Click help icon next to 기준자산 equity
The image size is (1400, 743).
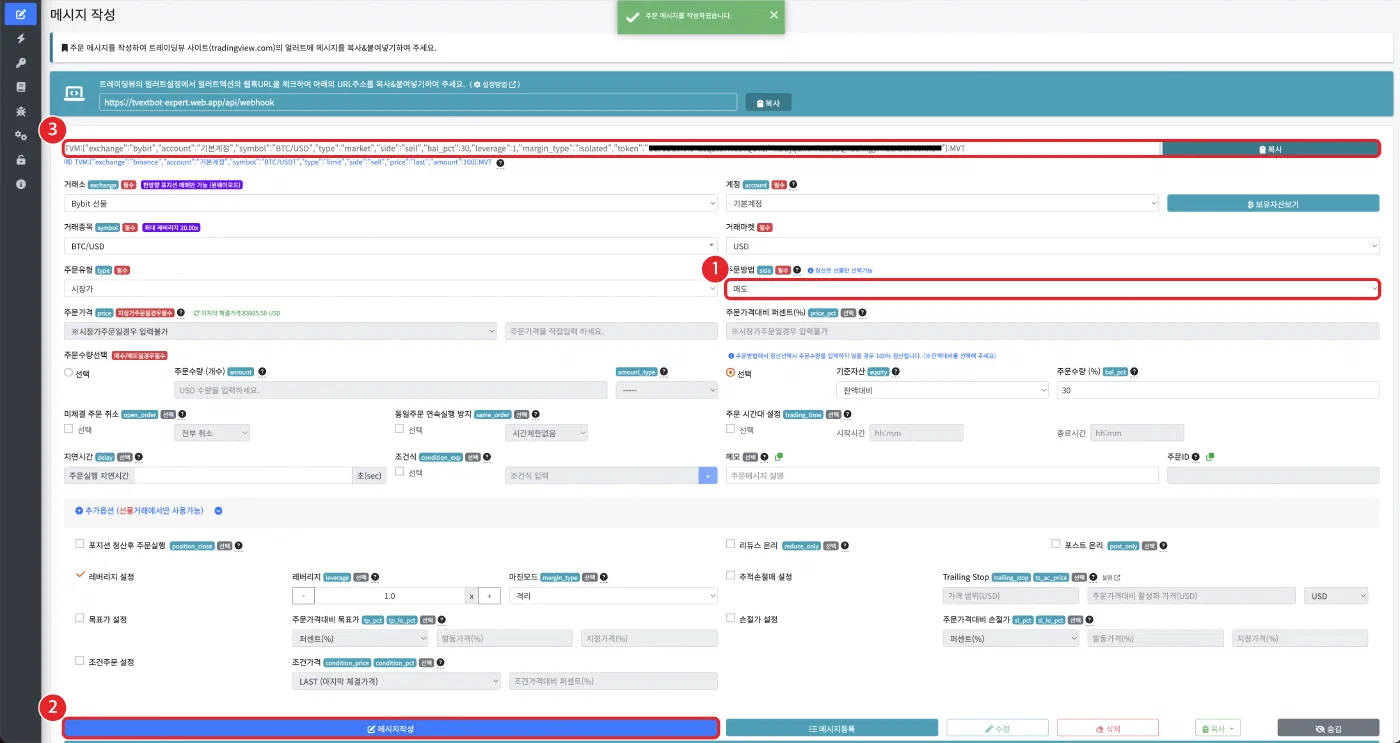pyautogui.click(x=896, y=371)
